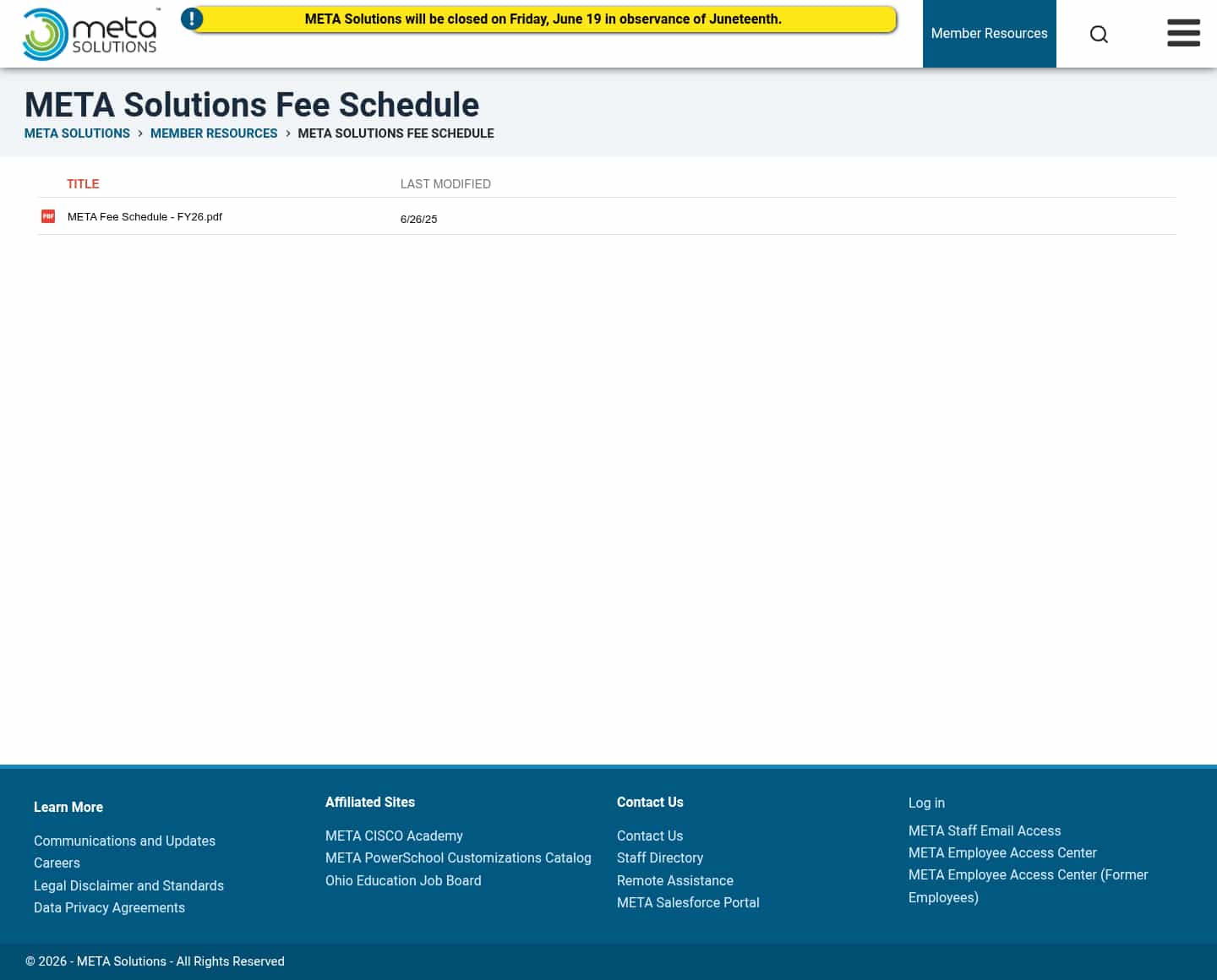Click the Juneteenth closure announcement banner
This screenshot has width=1217, height=980.
point(543,19)
